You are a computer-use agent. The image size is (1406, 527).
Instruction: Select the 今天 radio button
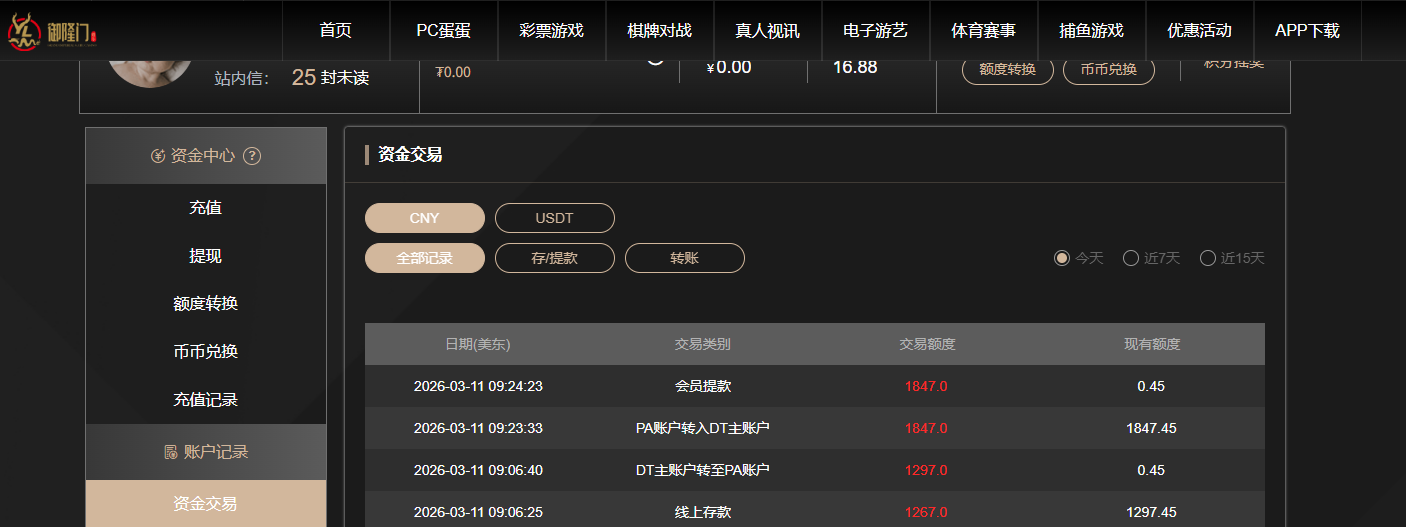1062,258
